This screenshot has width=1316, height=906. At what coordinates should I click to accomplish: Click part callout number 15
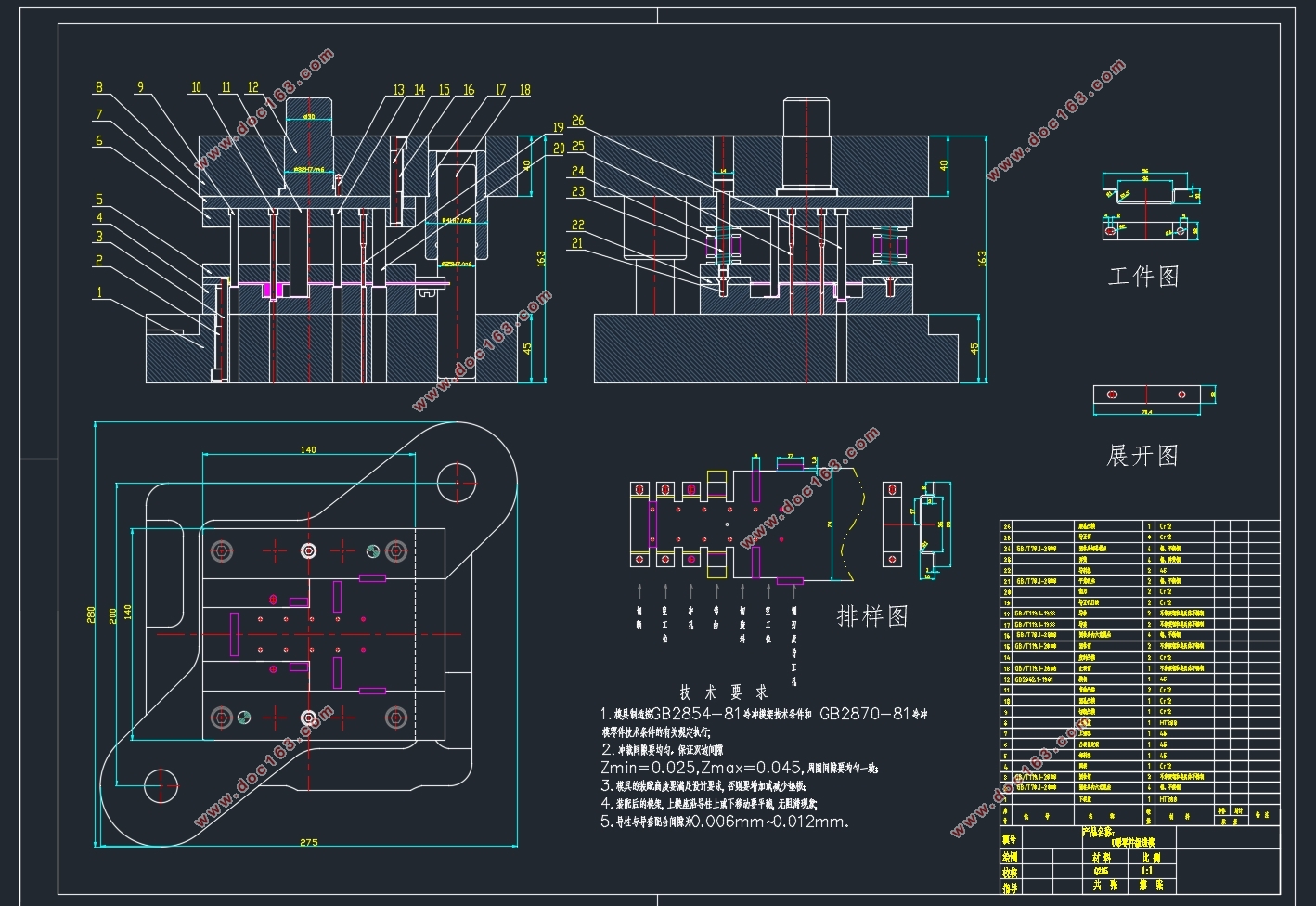(x=445, y=91)
